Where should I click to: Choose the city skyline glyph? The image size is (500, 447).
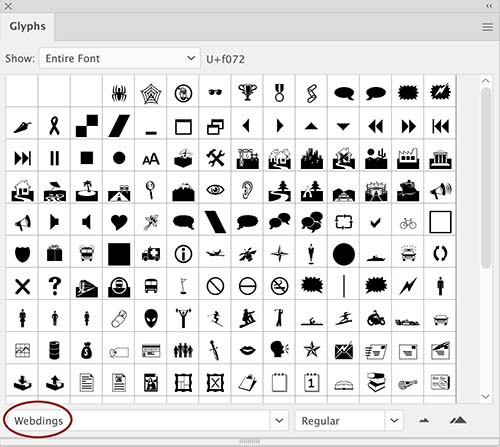click(x=311, y=158)
